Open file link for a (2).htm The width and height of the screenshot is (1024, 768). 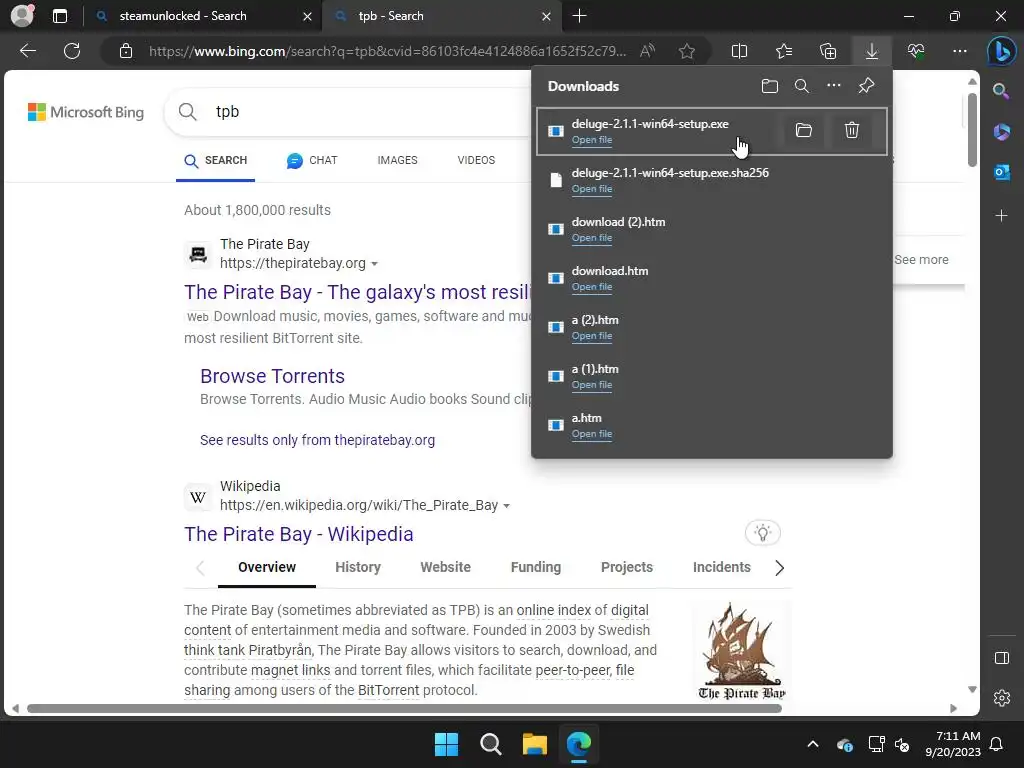592,336
